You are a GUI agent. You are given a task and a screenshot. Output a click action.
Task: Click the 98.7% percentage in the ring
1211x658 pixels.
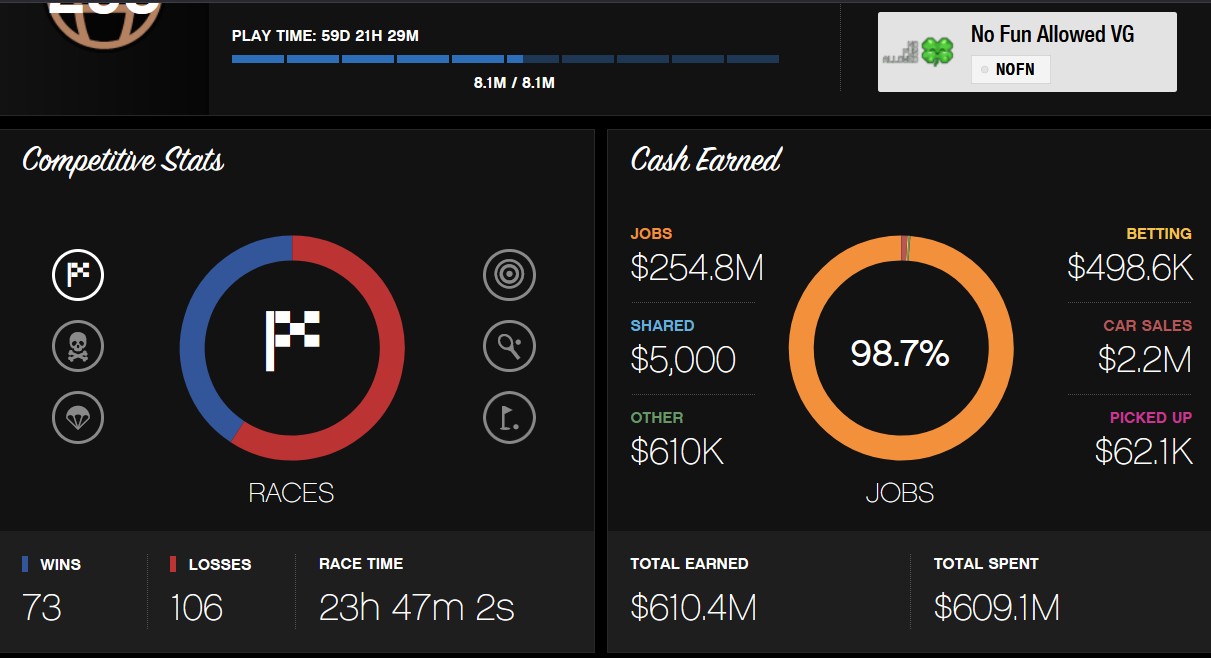[x=900, y=353]
